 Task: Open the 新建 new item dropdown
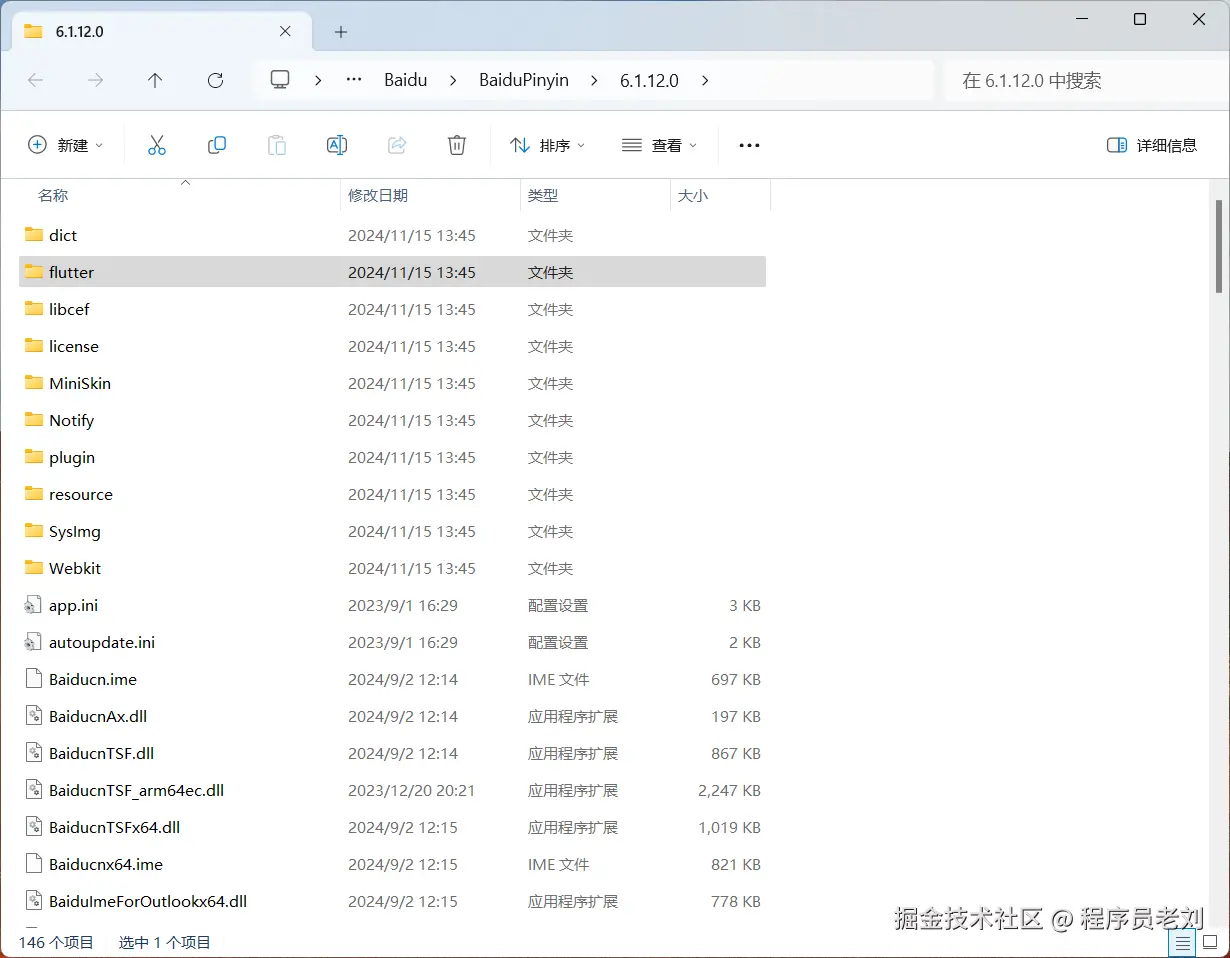coord(65,145)
